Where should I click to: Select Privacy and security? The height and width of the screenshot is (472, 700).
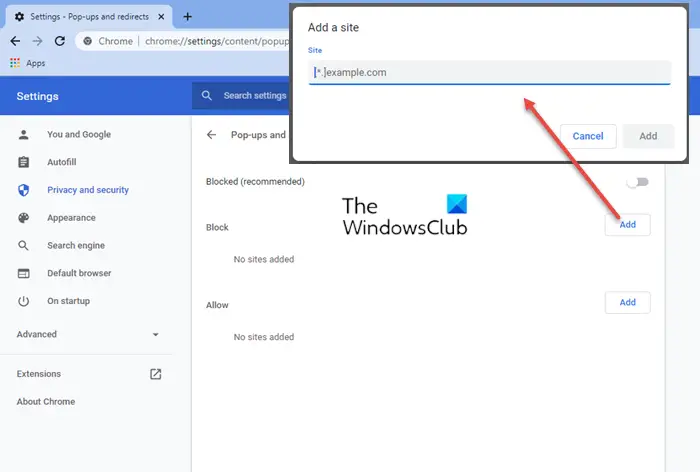click(88, 190)
